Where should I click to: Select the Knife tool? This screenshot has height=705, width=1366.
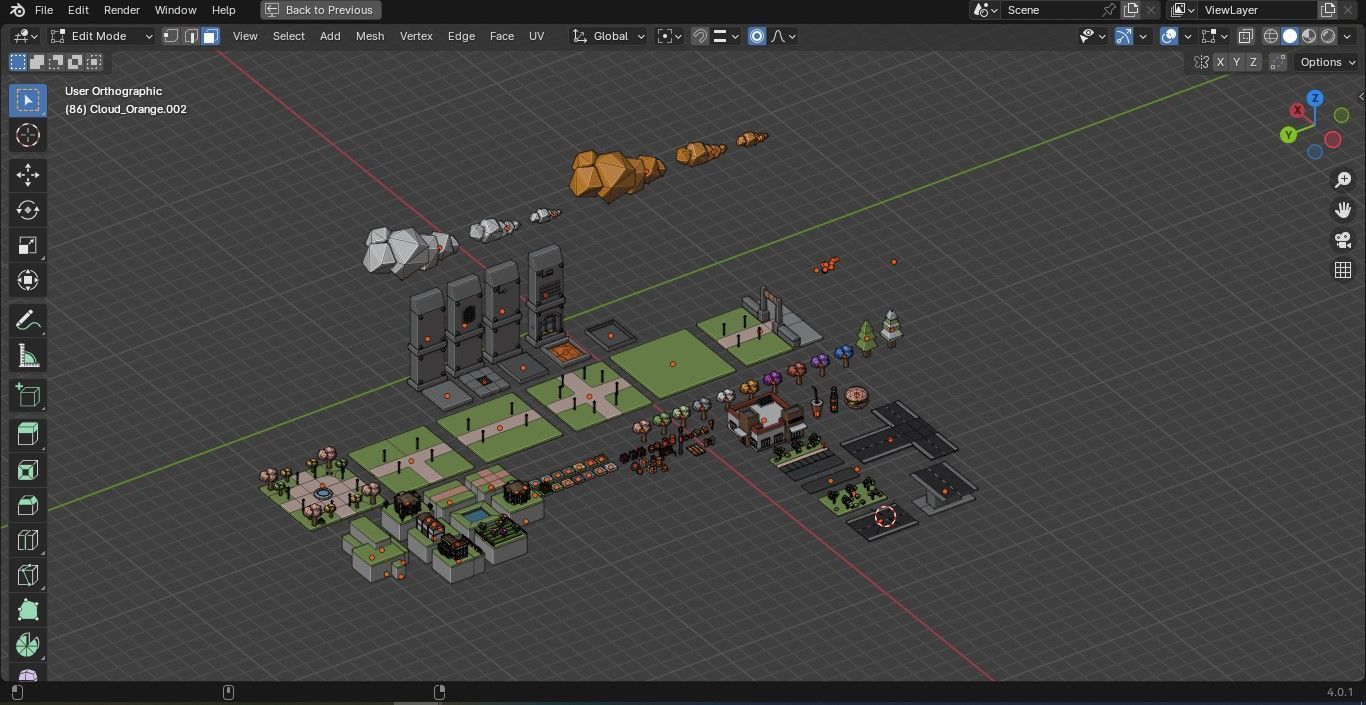28,576
